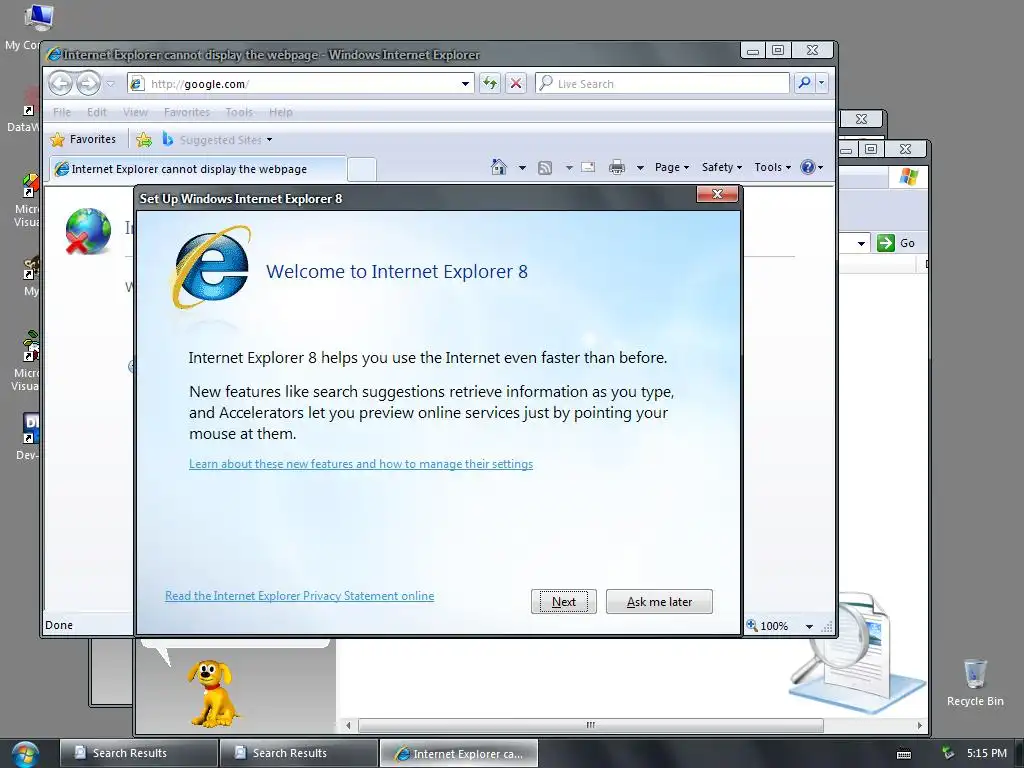
Task: Expand the Print dropdown arrow
Action: (640, 168)
